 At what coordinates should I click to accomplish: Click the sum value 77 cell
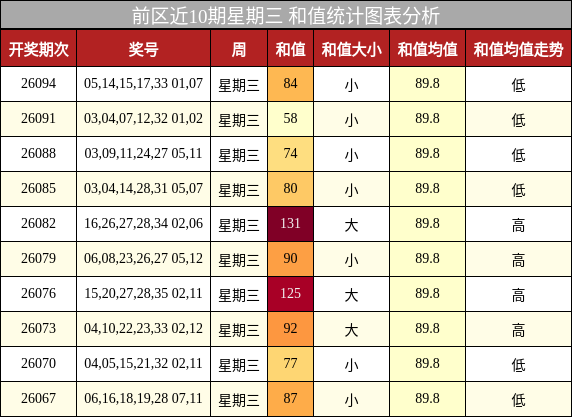coord(290,364)
